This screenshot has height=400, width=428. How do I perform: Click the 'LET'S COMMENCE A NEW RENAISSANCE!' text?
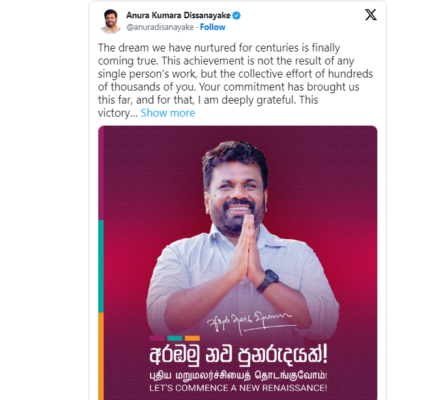pos(238,388)
